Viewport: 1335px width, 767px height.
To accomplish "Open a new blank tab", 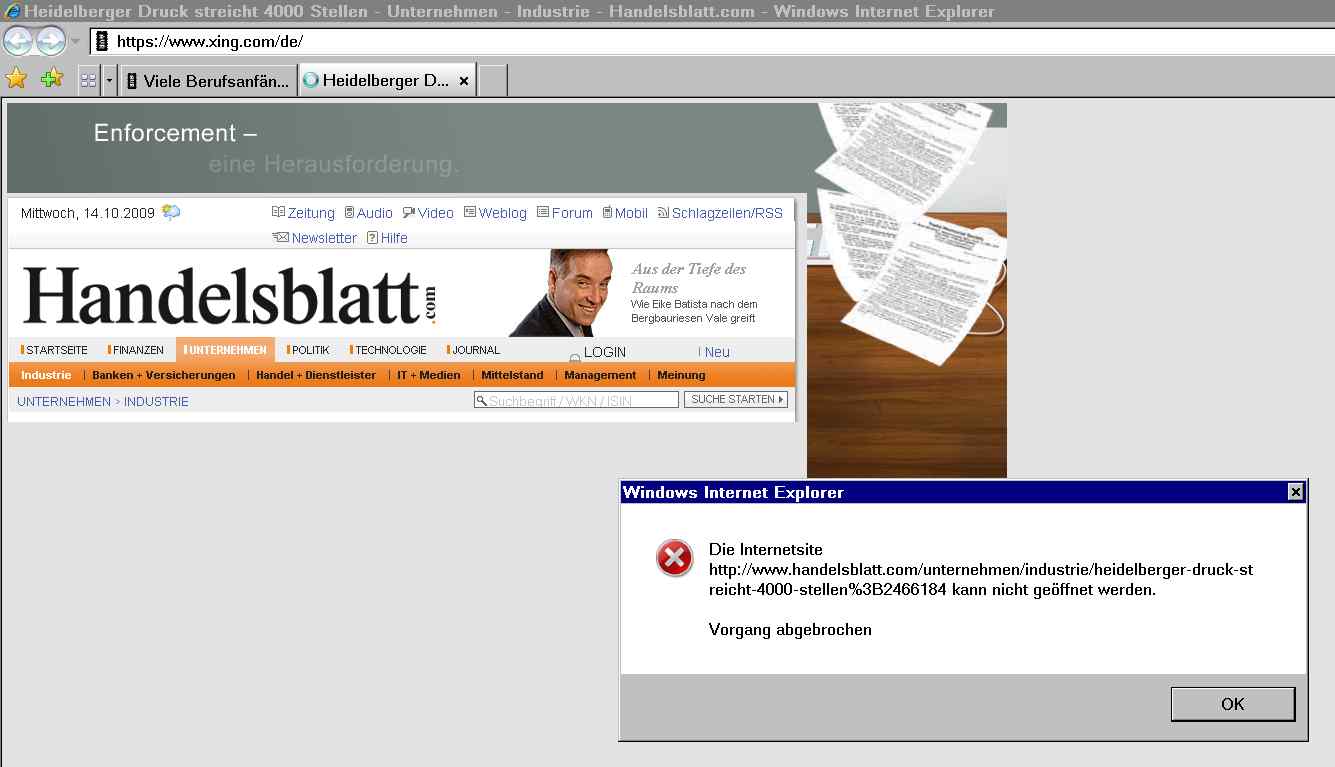I will coord(493,81).
